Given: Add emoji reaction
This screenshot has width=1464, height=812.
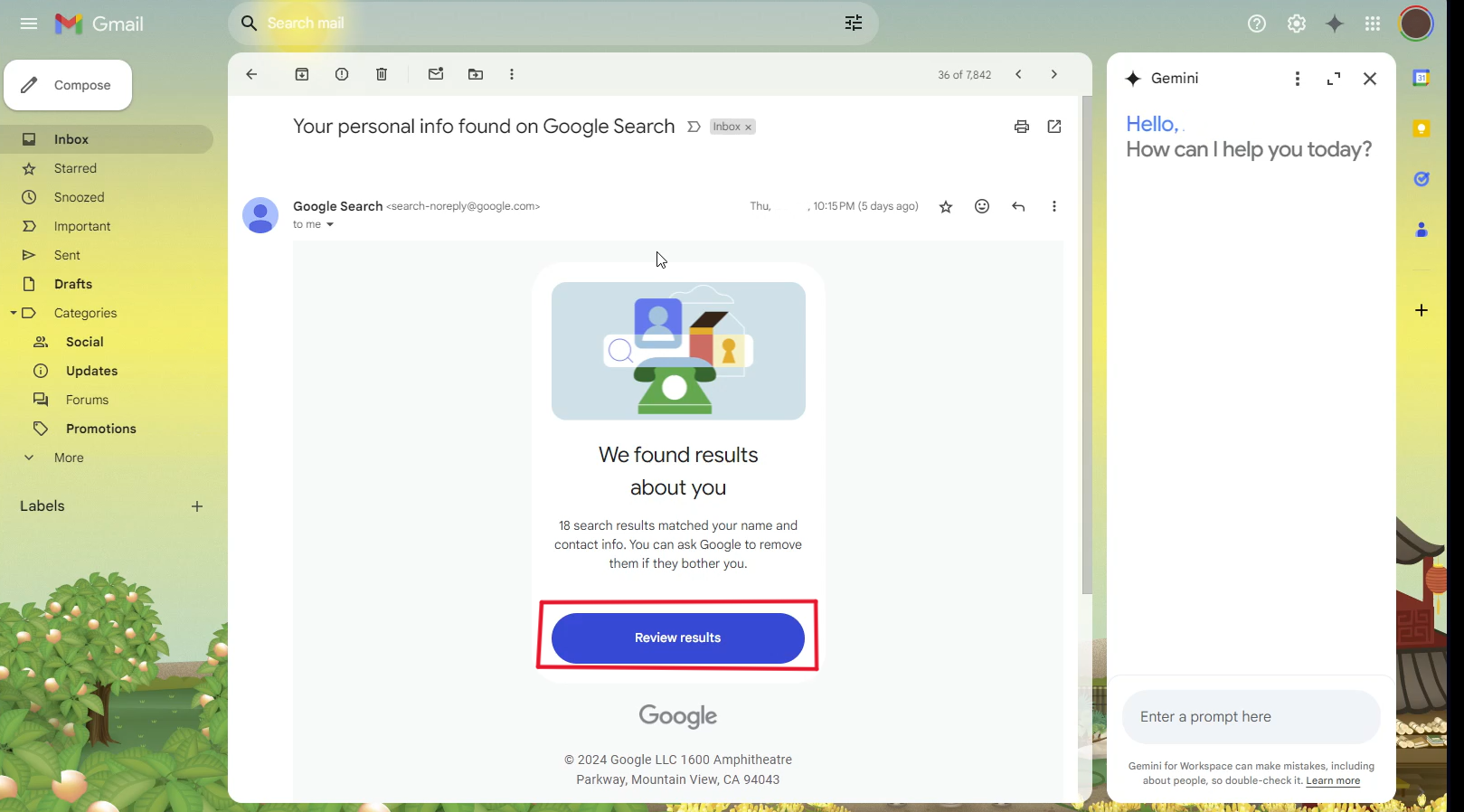Looking at the screenshot, I should 982,207.
